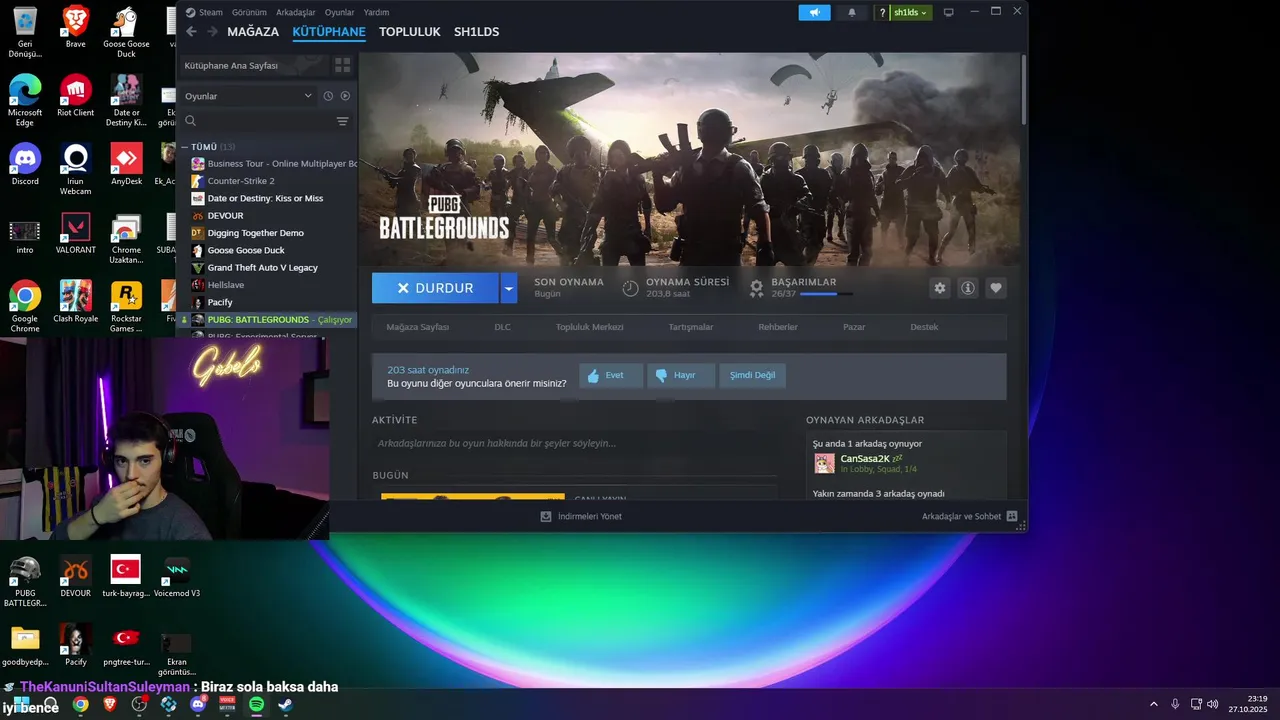Open Microsoft Edge desktop shortcut
1280x720 pixels.
25,101
